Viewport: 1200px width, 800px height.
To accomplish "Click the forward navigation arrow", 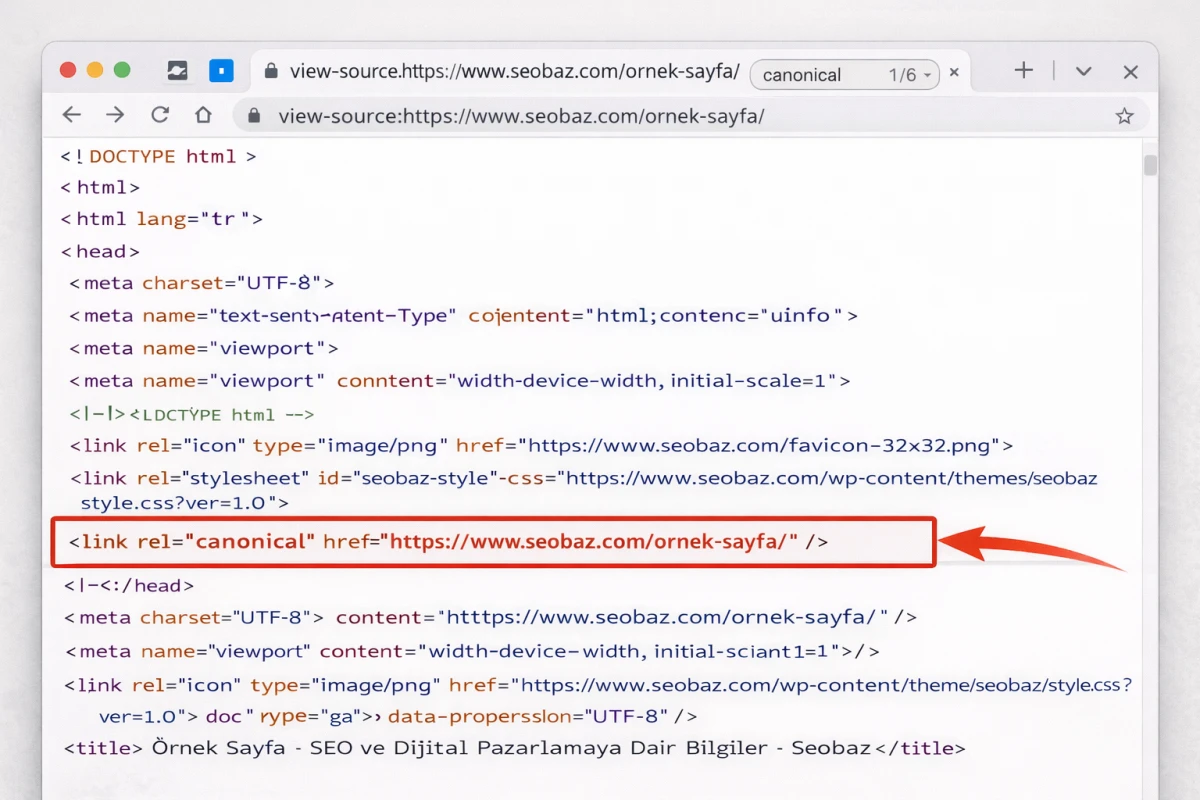I will click(115, 115).
